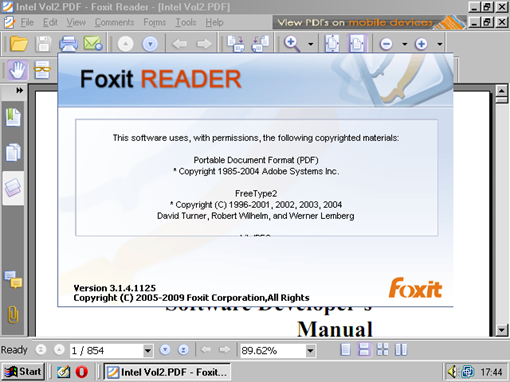This screenshot has width=510, height=382.
Task: Toggle Single Page layout in status bar
Action: (346, 350)
